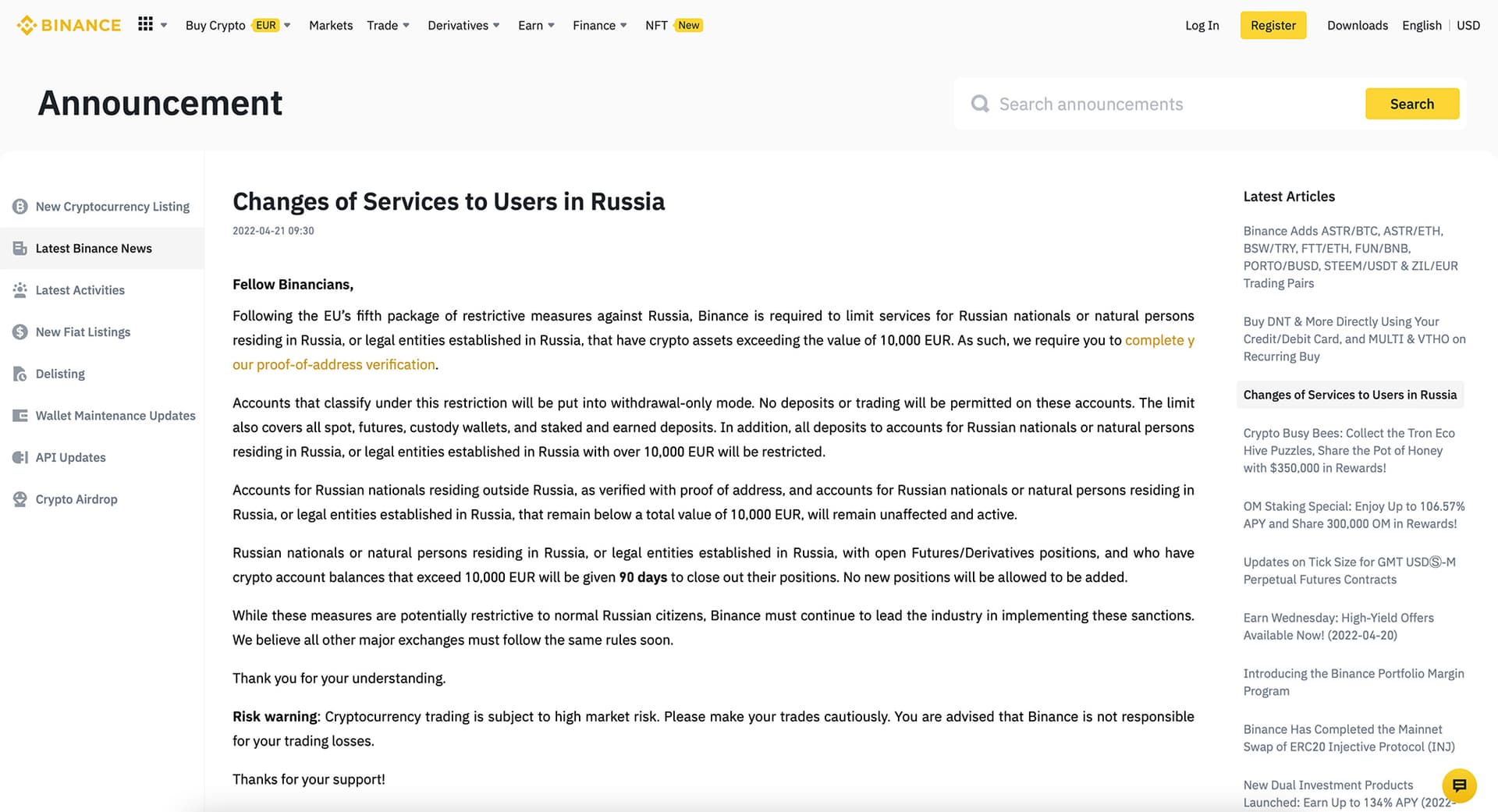The width and height of the screenshot is (1498, 812).
Task: Click the Binance logo
Action: coord(69,25)
